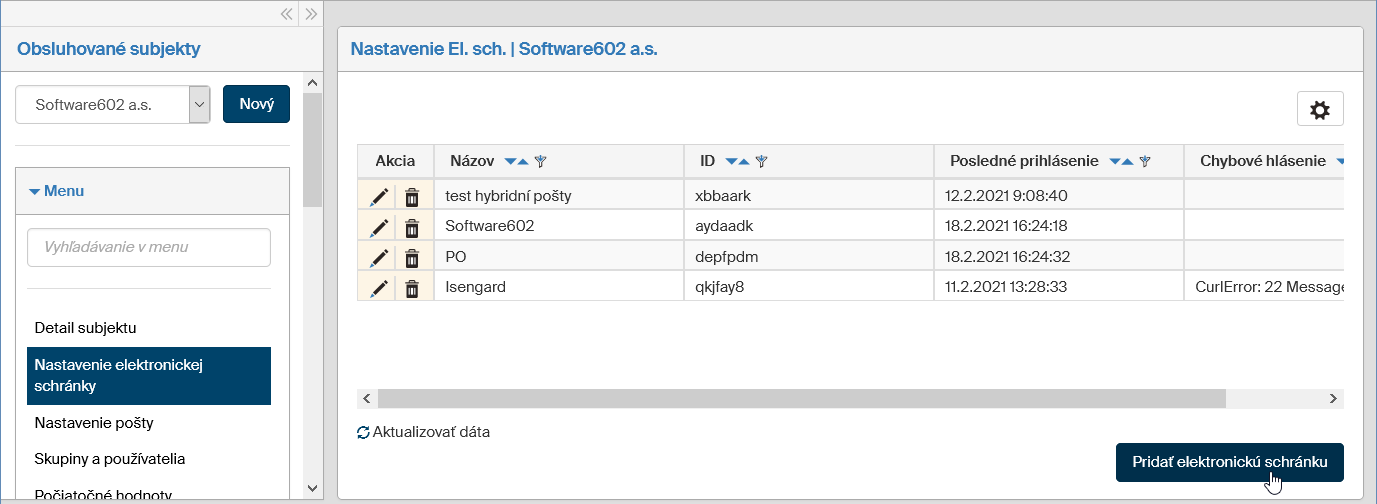Delete the Software602 mailbox via trash icon
The width and height of the screenshot is (1377, 504).
click(x=411, y=227)
